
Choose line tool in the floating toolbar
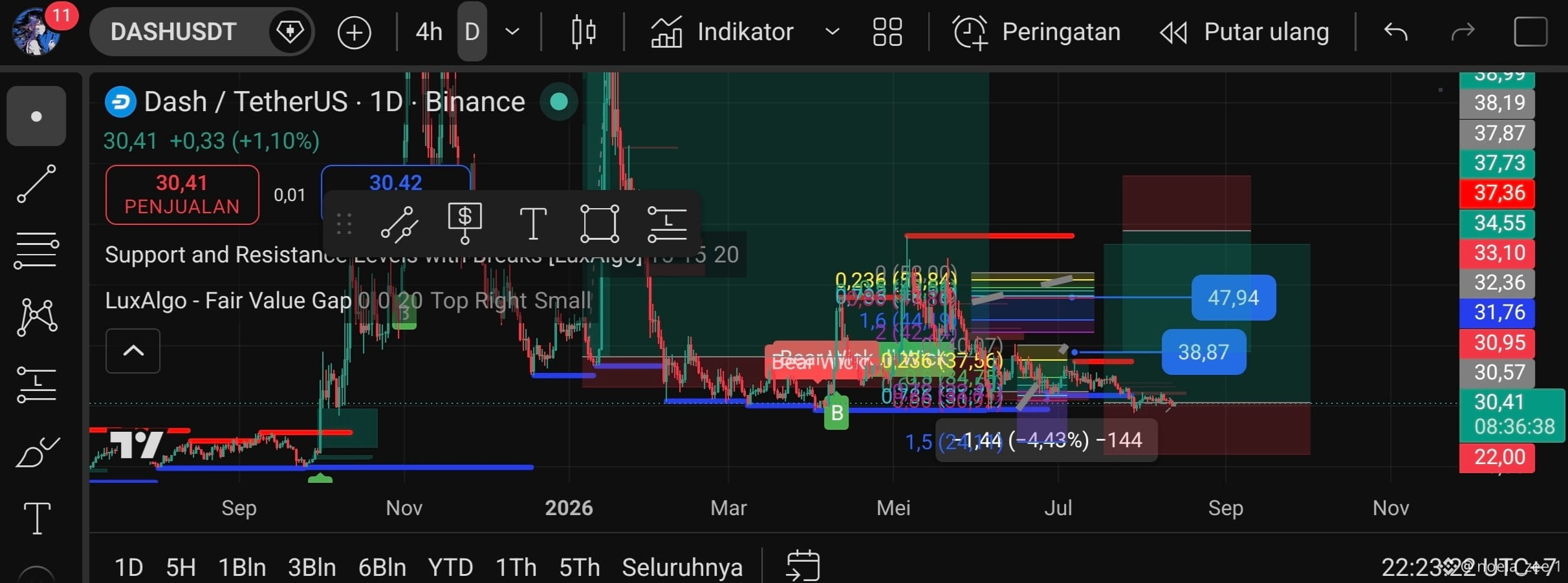[399, 224]
